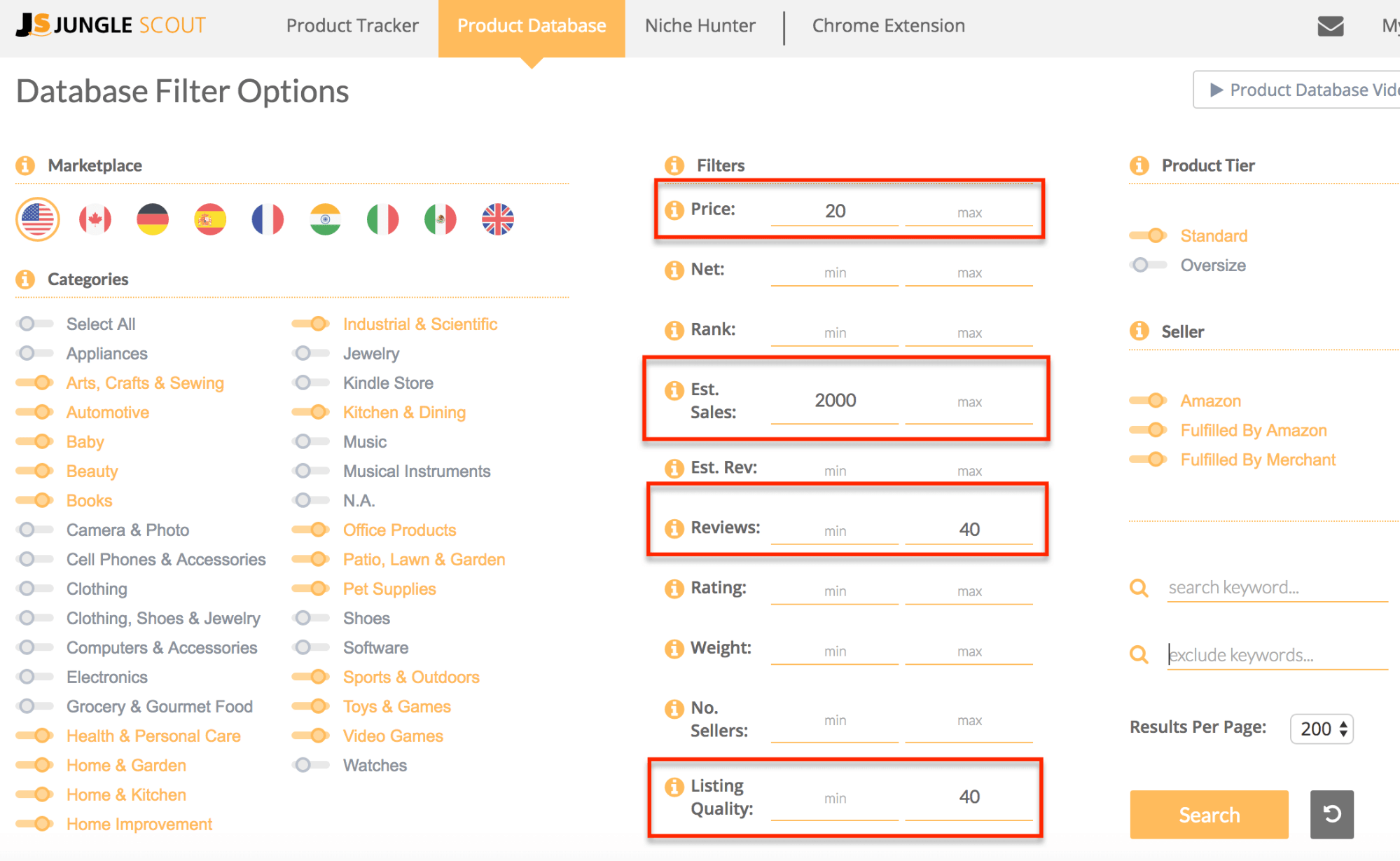
Task: Toggle the Amazon seller switch
Action: point(1149,401)
